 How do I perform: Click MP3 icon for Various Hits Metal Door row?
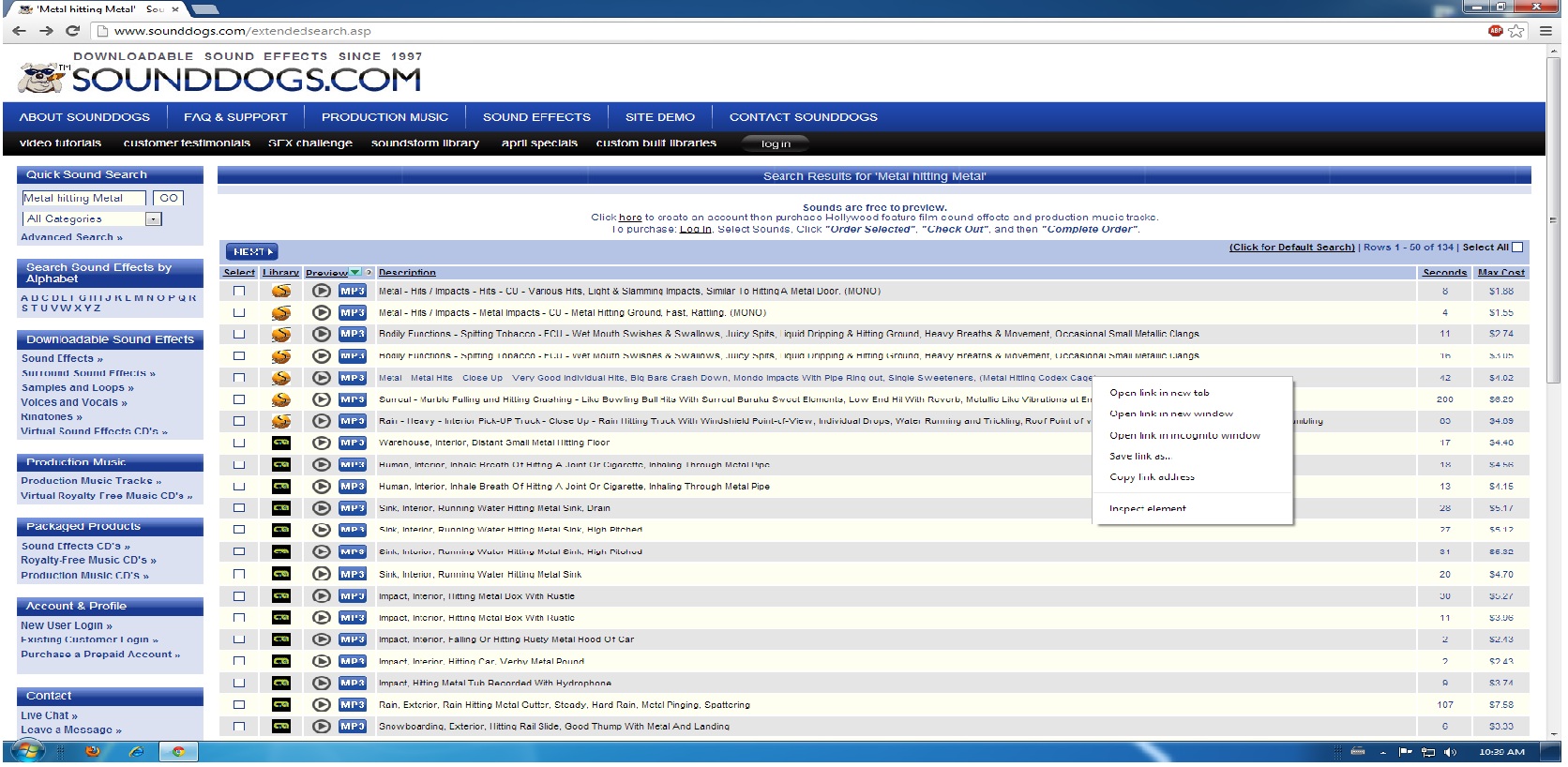353,291
